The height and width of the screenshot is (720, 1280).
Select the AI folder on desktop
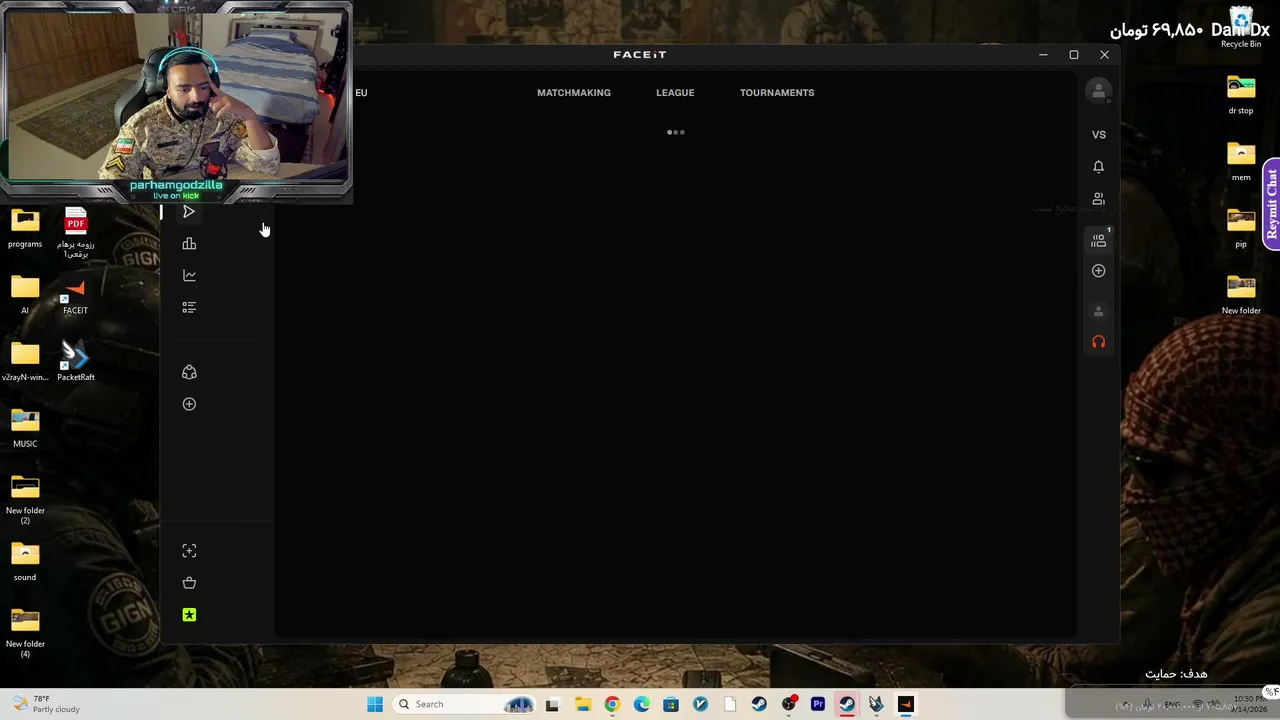(25, 295)
